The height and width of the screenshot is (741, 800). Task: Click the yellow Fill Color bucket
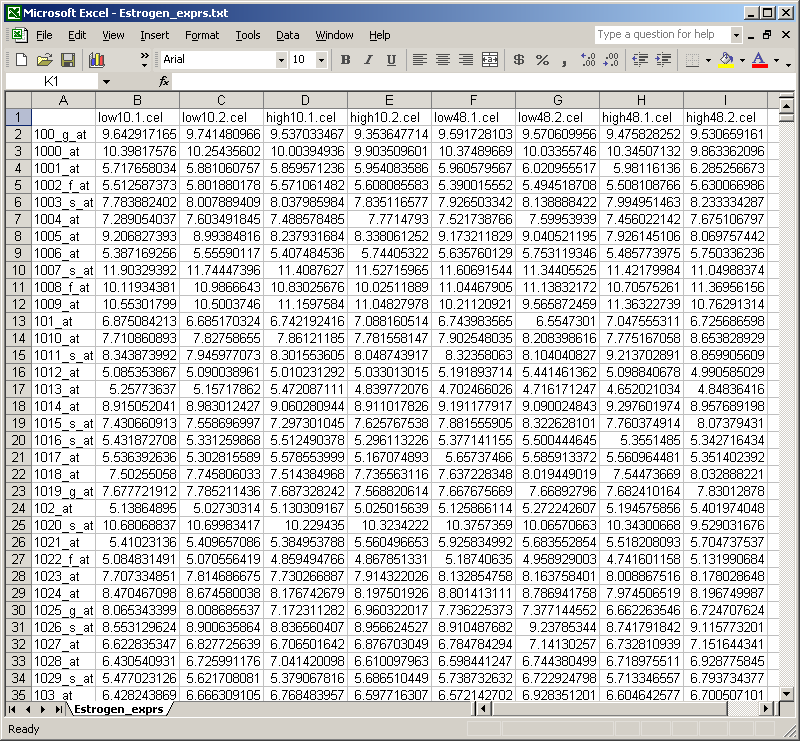[x=725, y=60]
